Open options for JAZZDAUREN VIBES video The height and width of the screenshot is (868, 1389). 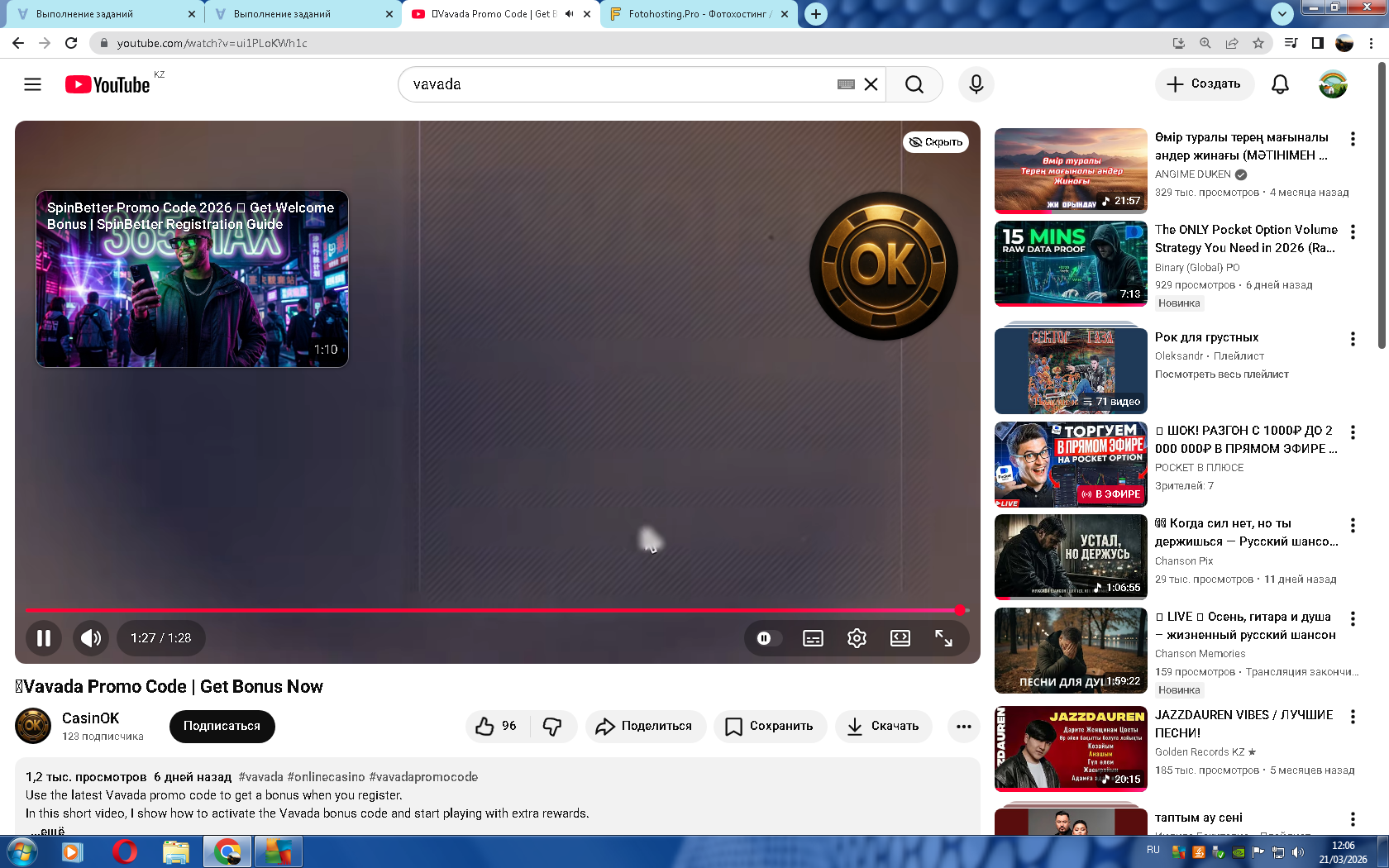click(1353, 717)
